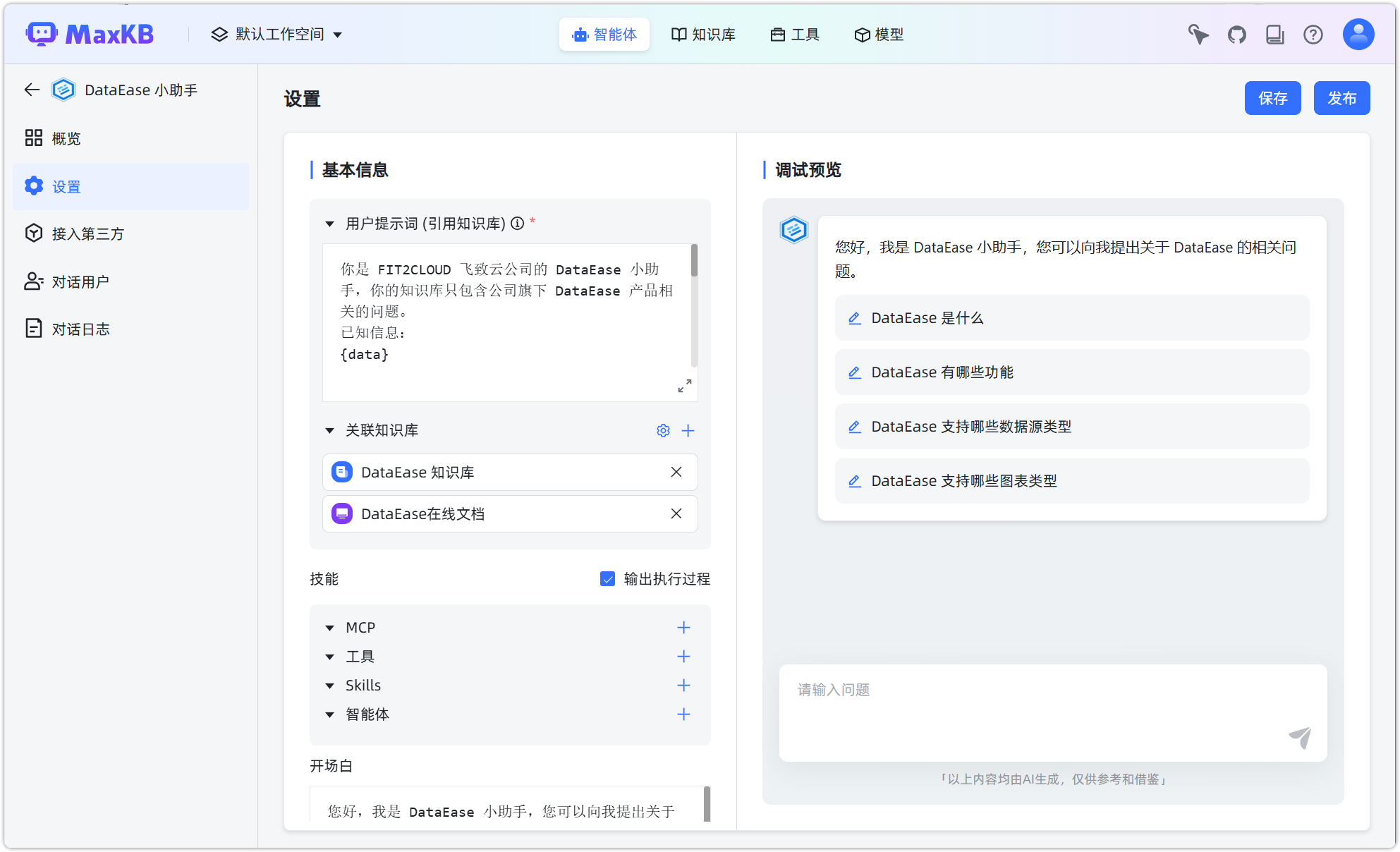This screenshot has width=1400, height=852.
Task: Switch to the 知识库 tab
Action: click(703, 34)
